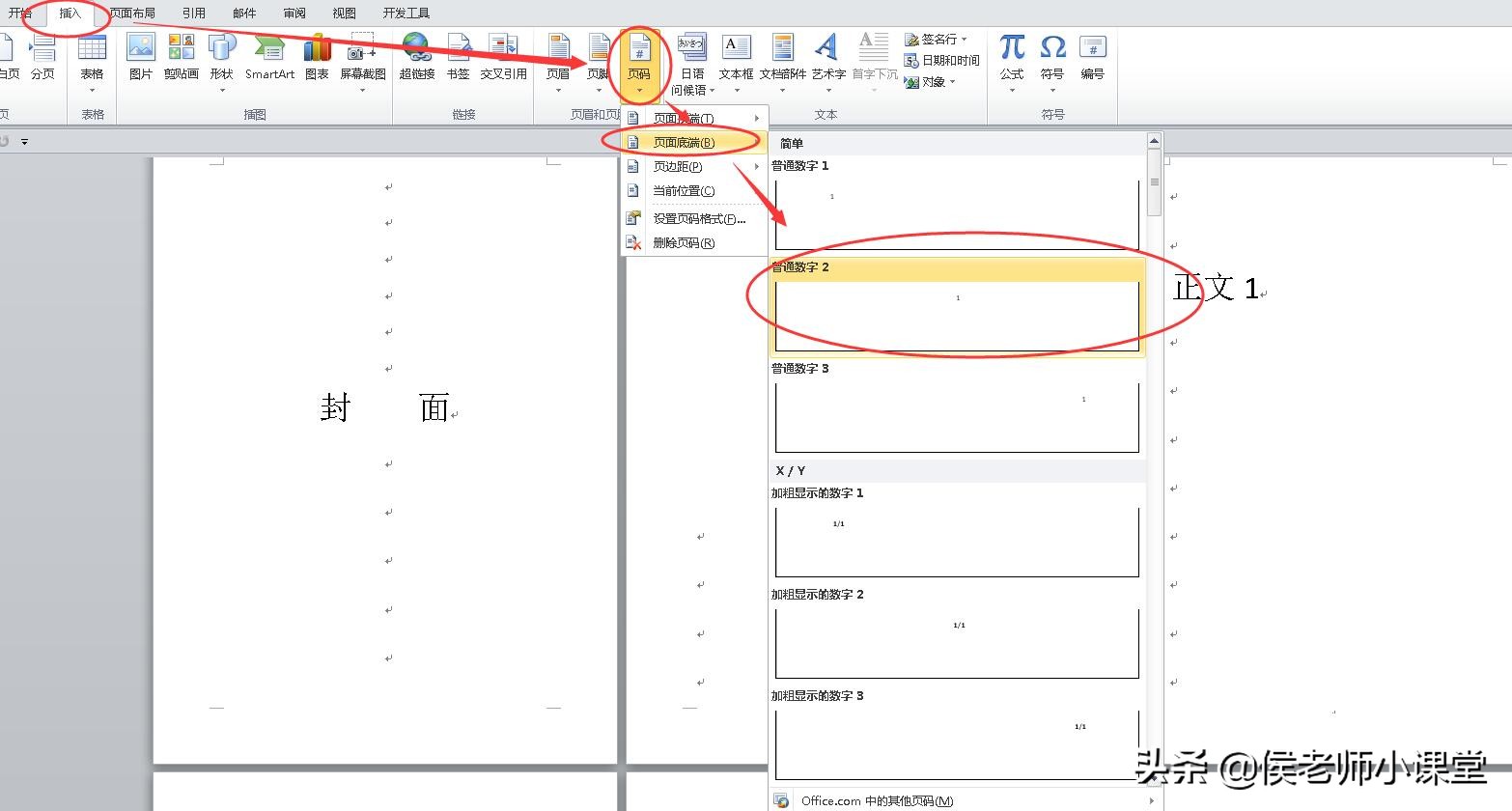Open the 审阅 tab
1512x811 pixels.
click(x=295, y=14)
